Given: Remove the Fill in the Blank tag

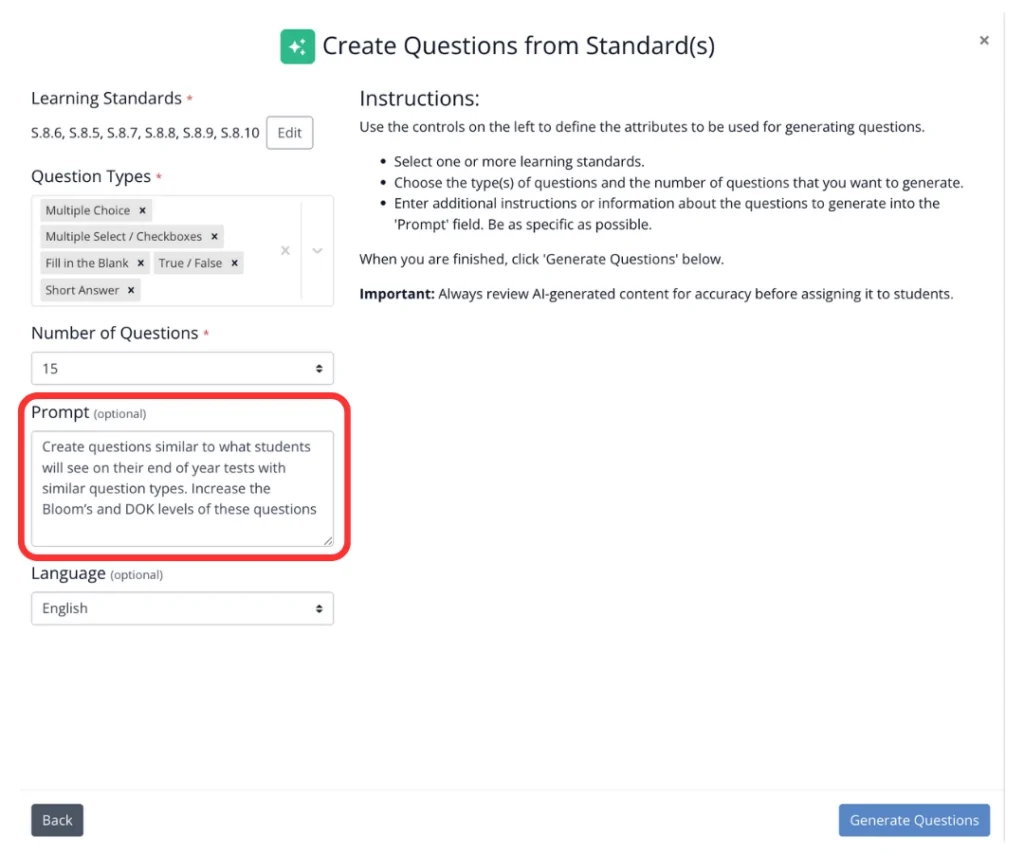Looking at the screenshot, I should coord(140,263).
